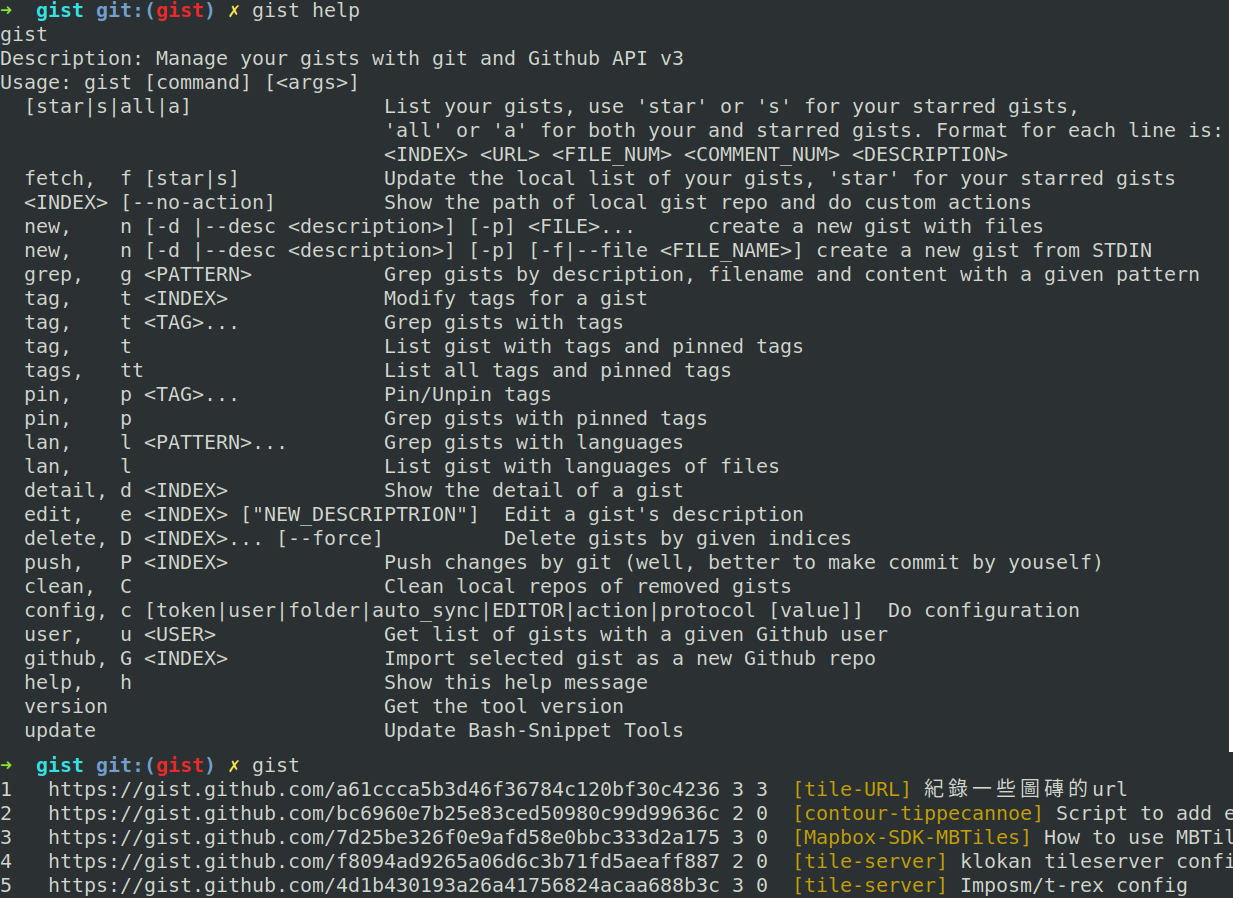1233x898 pixels.
Task: Select the [Mapbox-SDK-MBTiles] tag
Action: [911, 837]
